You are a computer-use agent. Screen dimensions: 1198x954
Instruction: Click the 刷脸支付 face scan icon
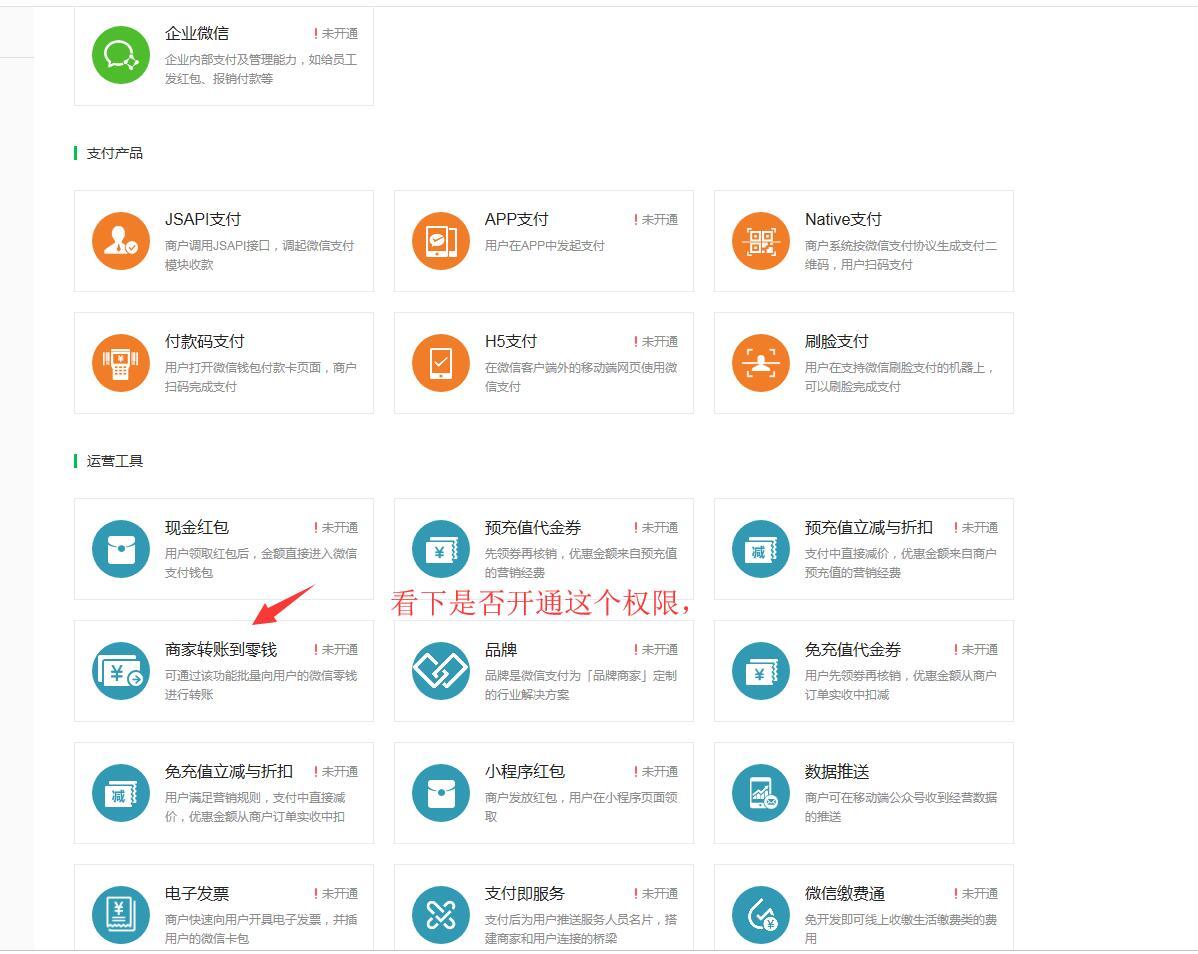tap(761, 363)
